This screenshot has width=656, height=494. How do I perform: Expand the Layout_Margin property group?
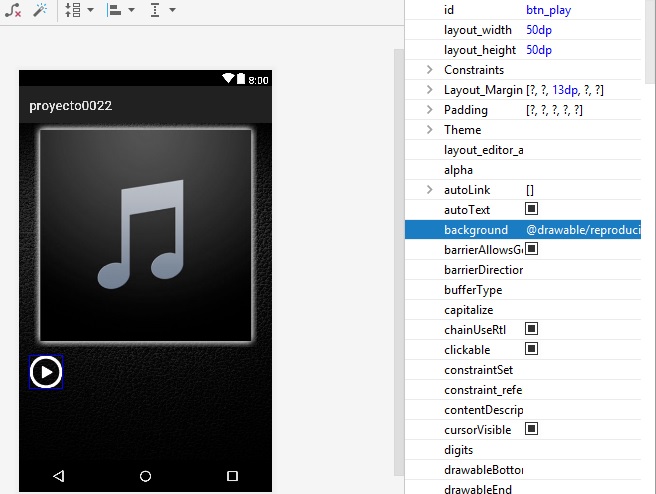429,90
